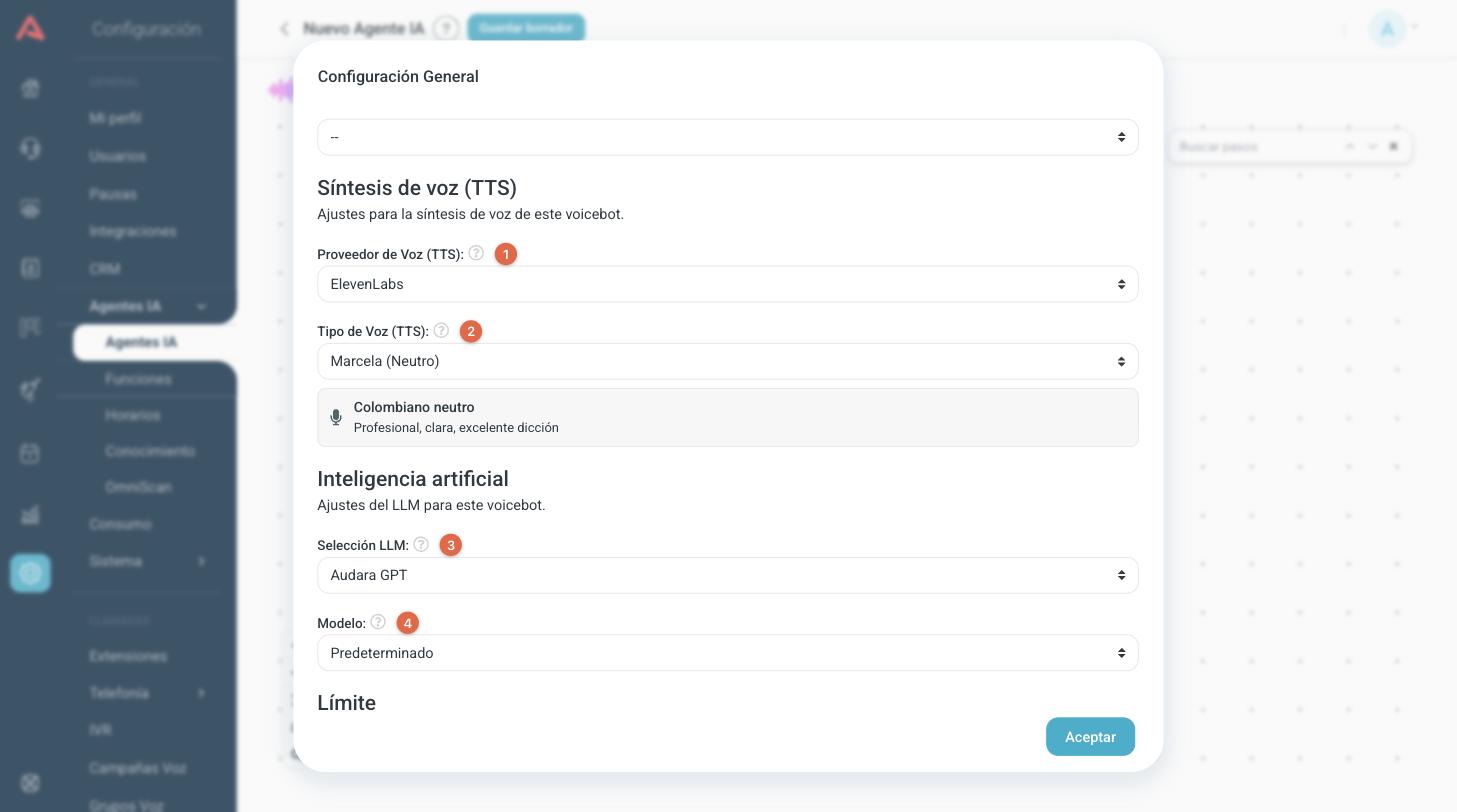The width and height of the screenshot is (1457, 812).
Task: Open Funciones under Agentes IA
Action: pos(138,379)
